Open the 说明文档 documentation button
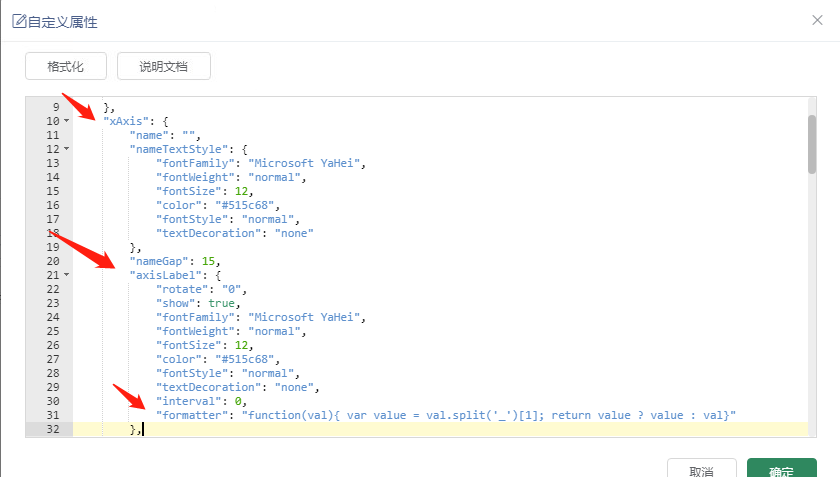Screen dimensions: 840x477 pyautogui.click(x=163, y=66)
